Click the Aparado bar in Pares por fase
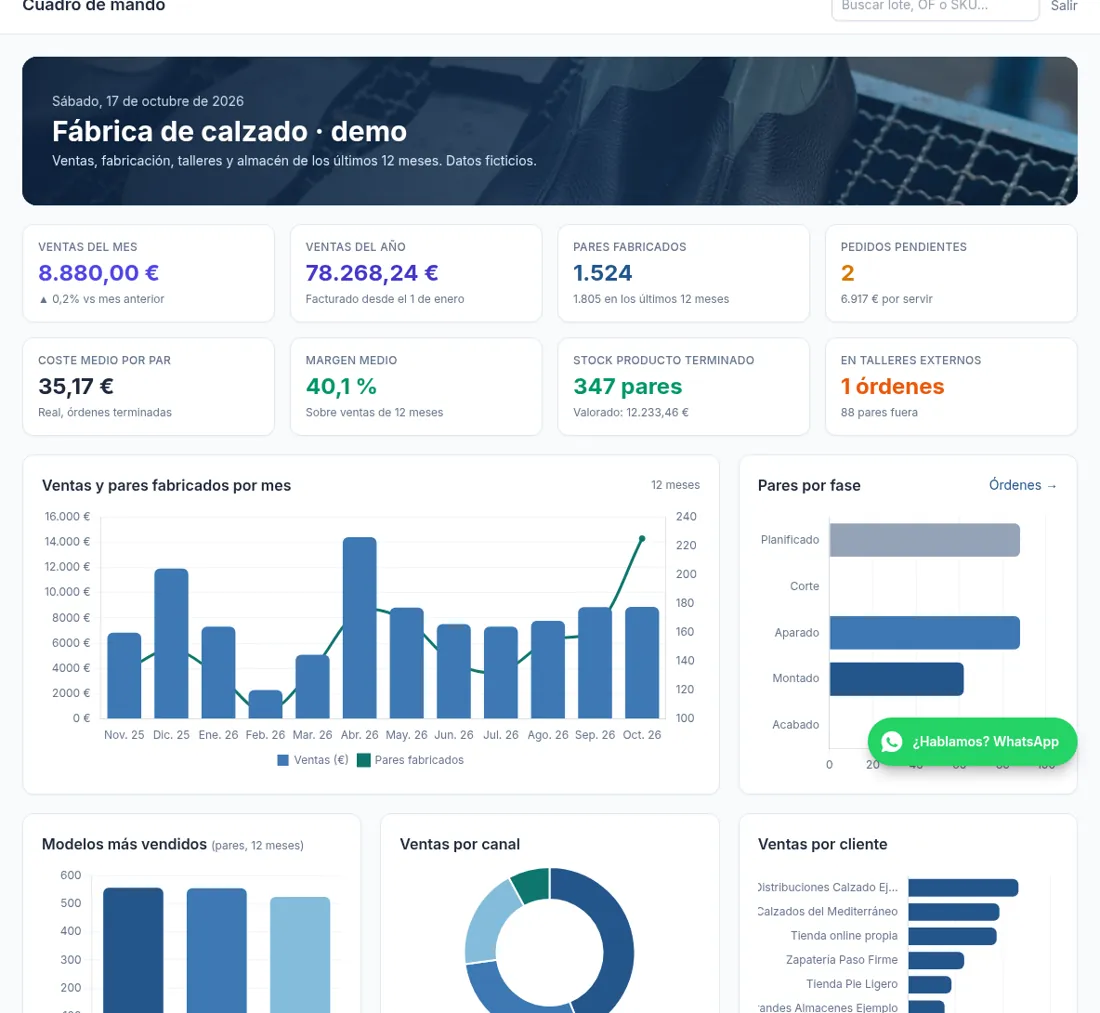The width and height of the screenshot is (1100, 1013). click(924, 633)
